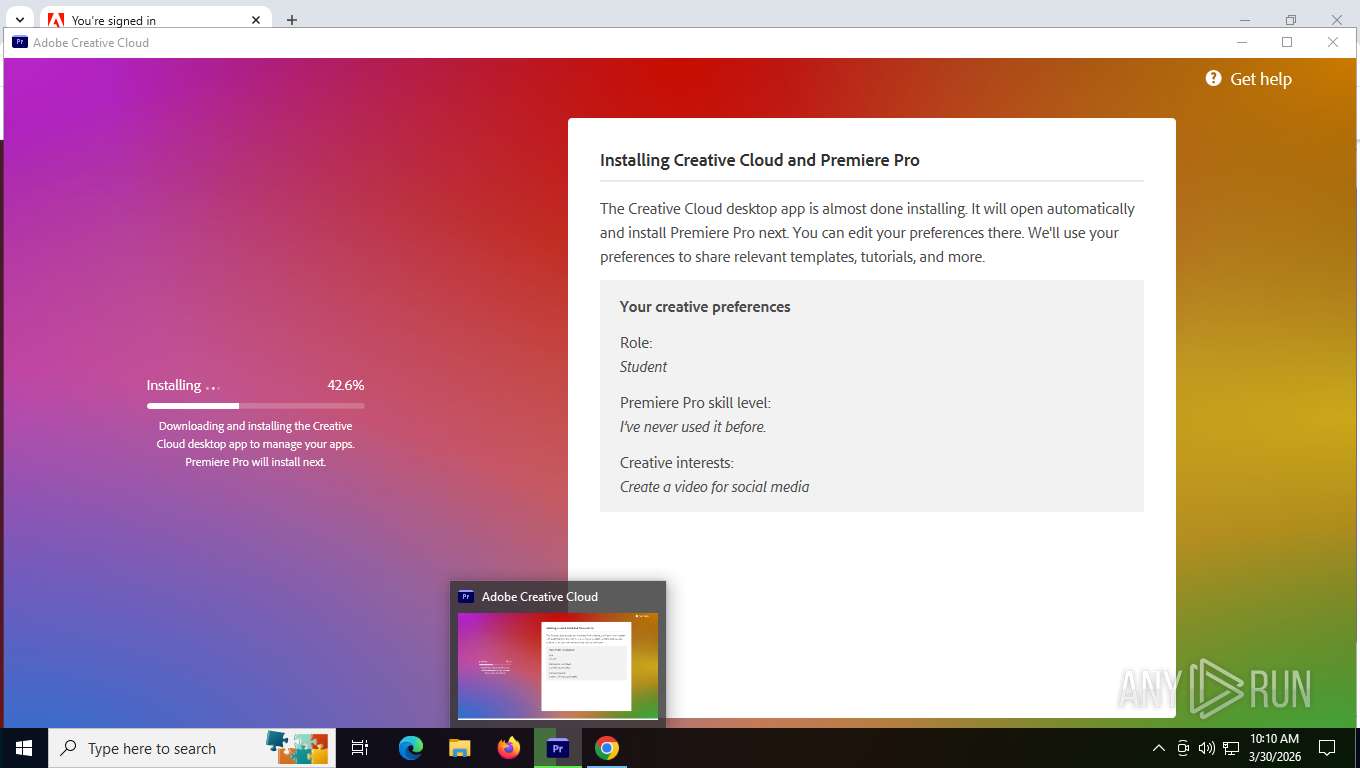Select the 'You're signed in' browser tab
This screenshot has height=768, width=1360.
click(x=155, y=19)
